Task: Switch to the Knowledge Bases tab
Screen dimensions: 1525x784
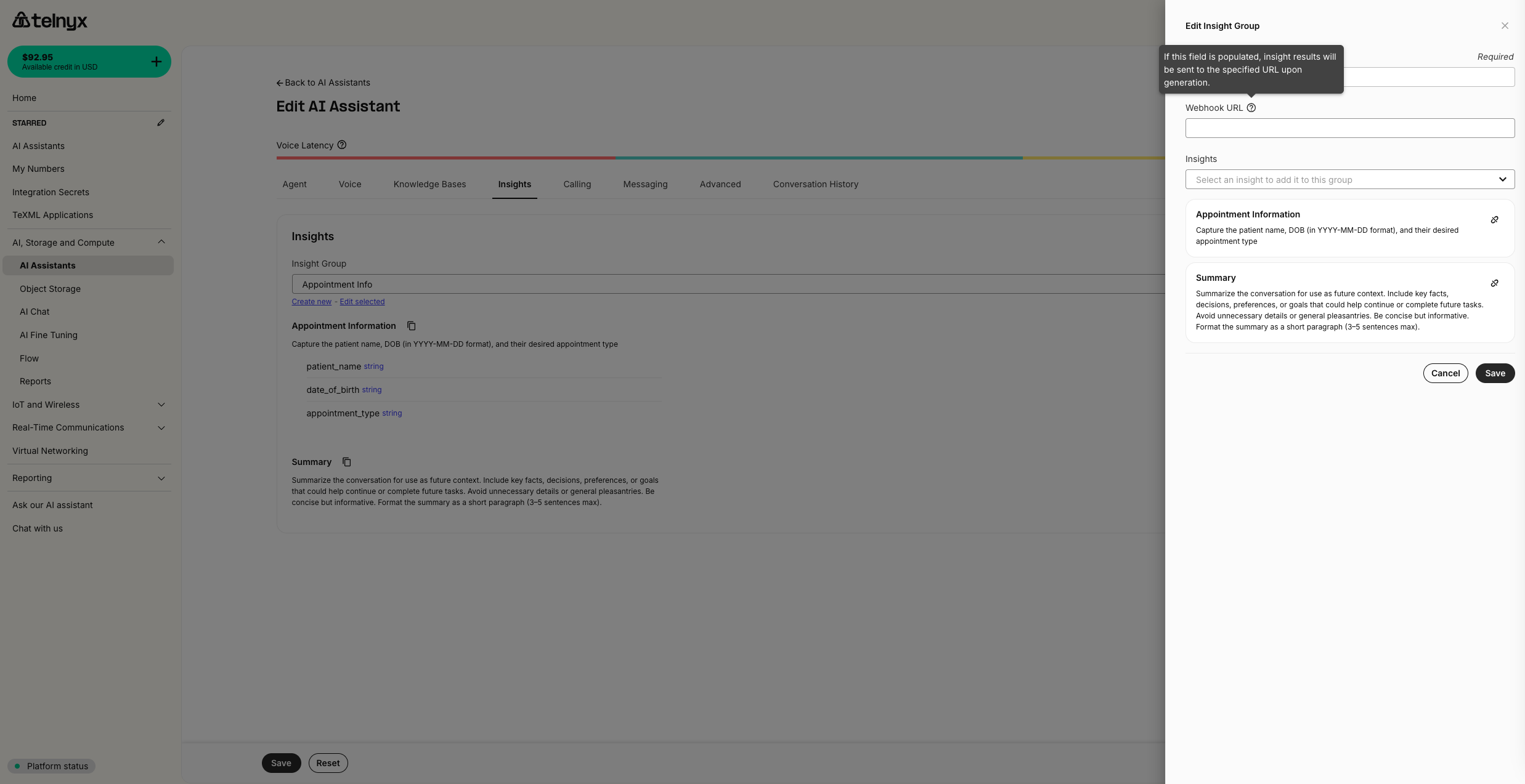Action: [429, 184]
